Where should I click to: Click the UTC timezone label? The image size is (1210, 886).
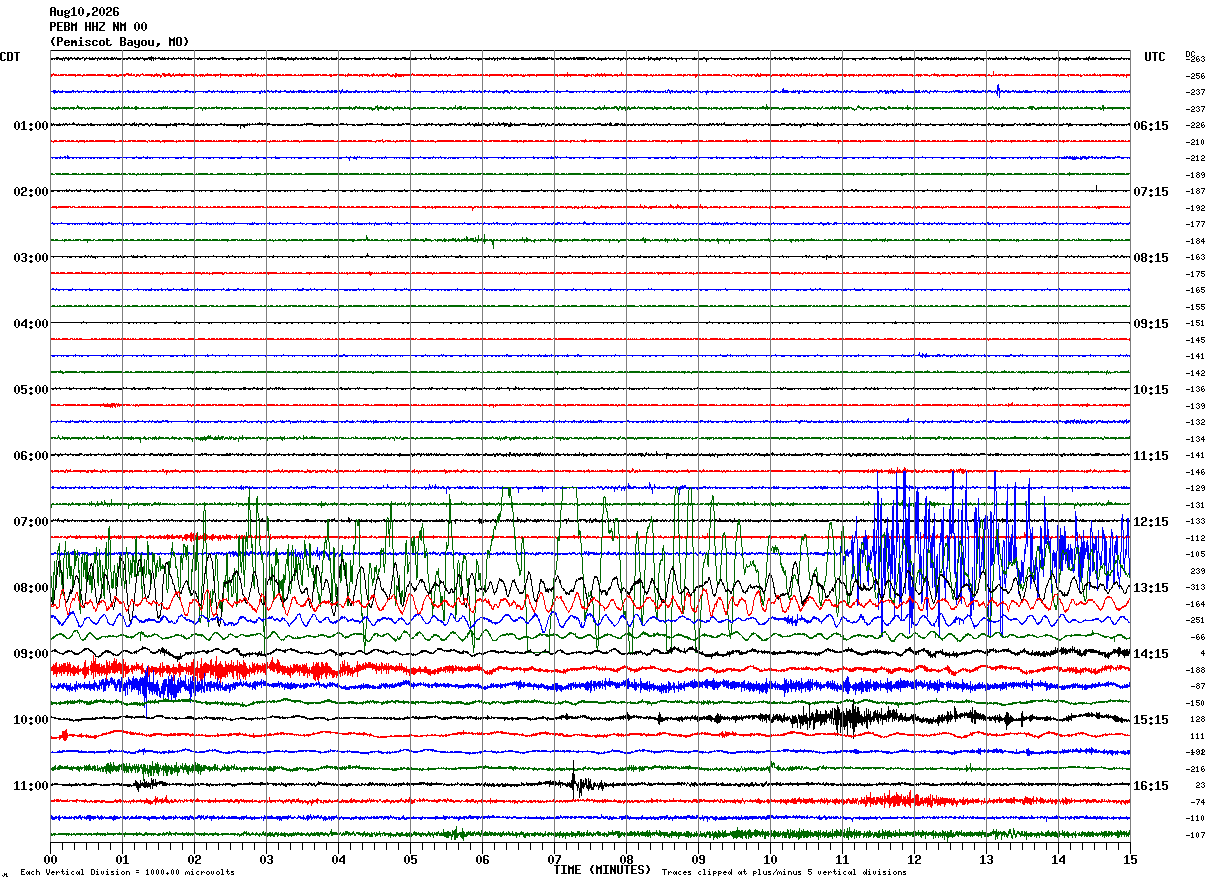(1155, 57)
